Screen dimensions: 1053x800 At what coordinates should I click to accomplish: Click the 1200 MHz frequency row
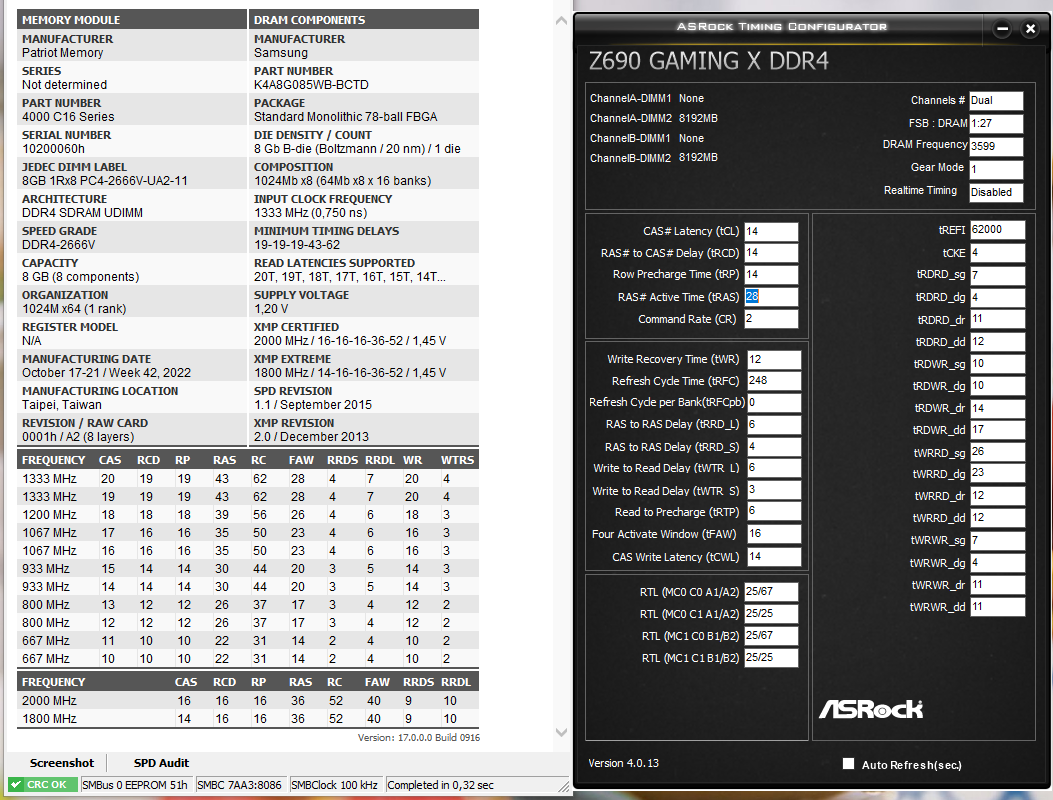(x=248, y=515)
